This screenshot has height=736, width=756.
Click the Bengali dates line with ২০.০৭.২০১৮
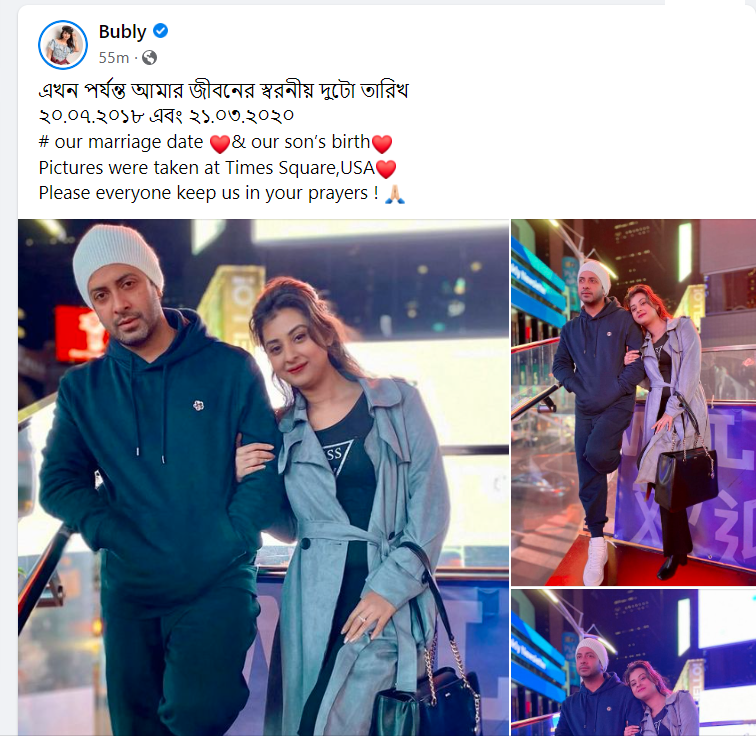pos(166,116)
